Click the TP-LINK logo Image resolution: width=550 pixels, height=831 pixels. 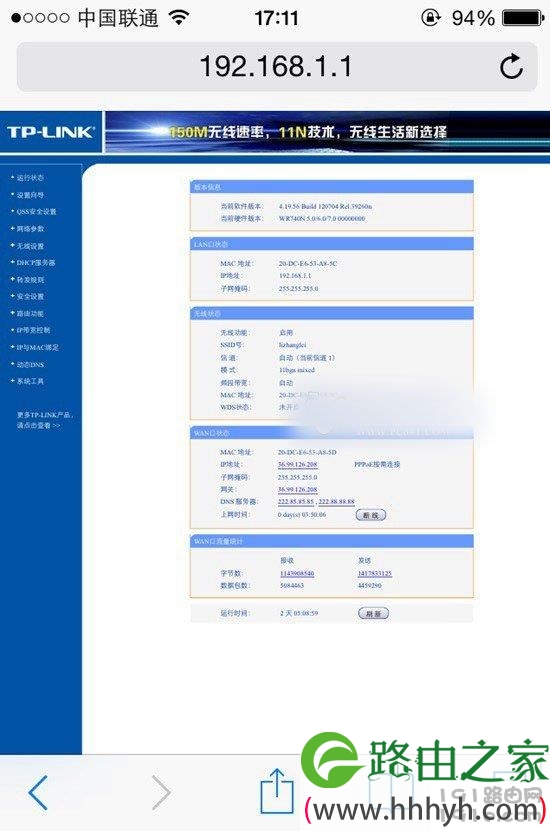tap(51, 132)
